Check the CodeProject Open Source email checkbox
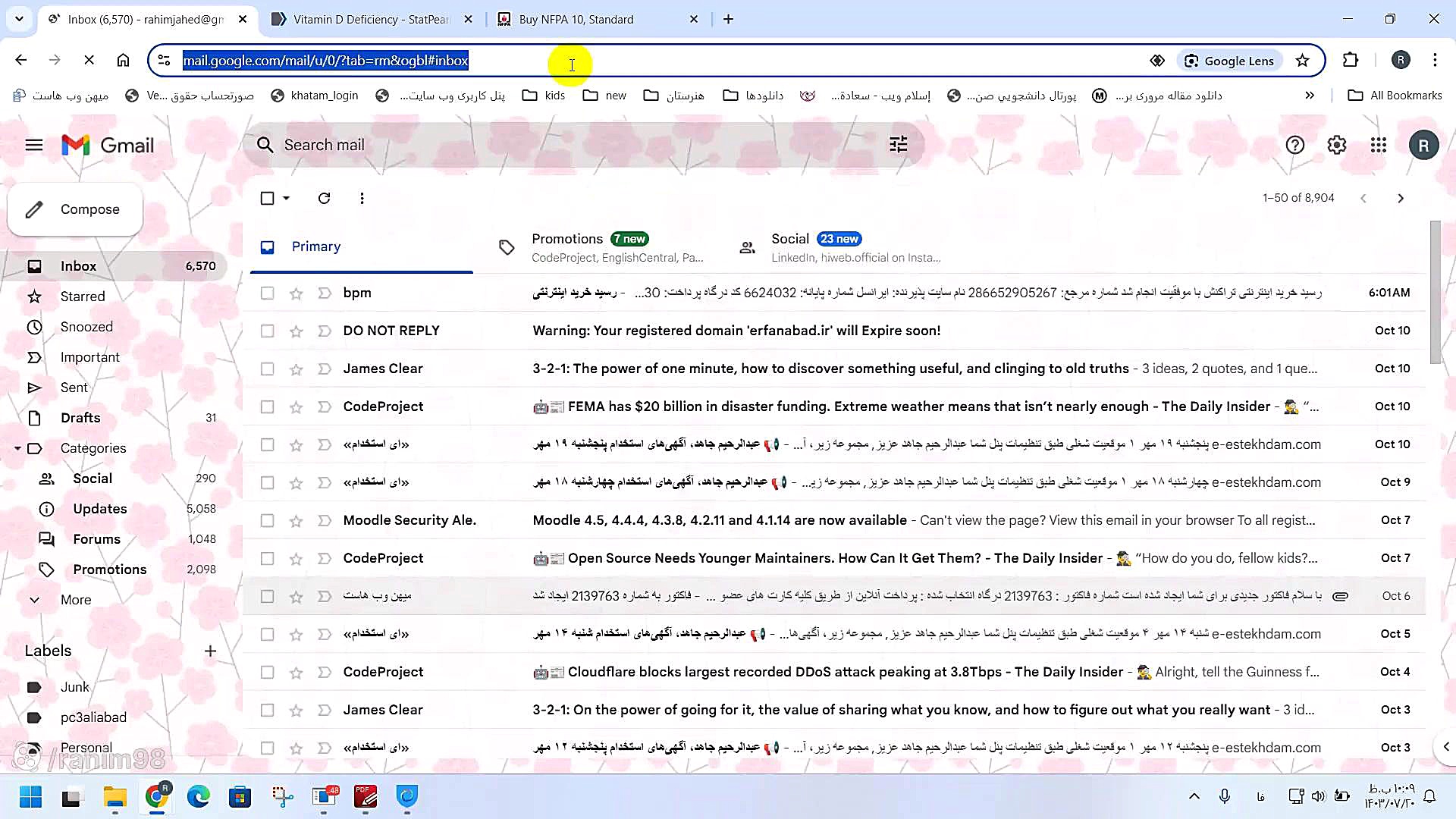1456x819 pixels. [x=267, y=559]
